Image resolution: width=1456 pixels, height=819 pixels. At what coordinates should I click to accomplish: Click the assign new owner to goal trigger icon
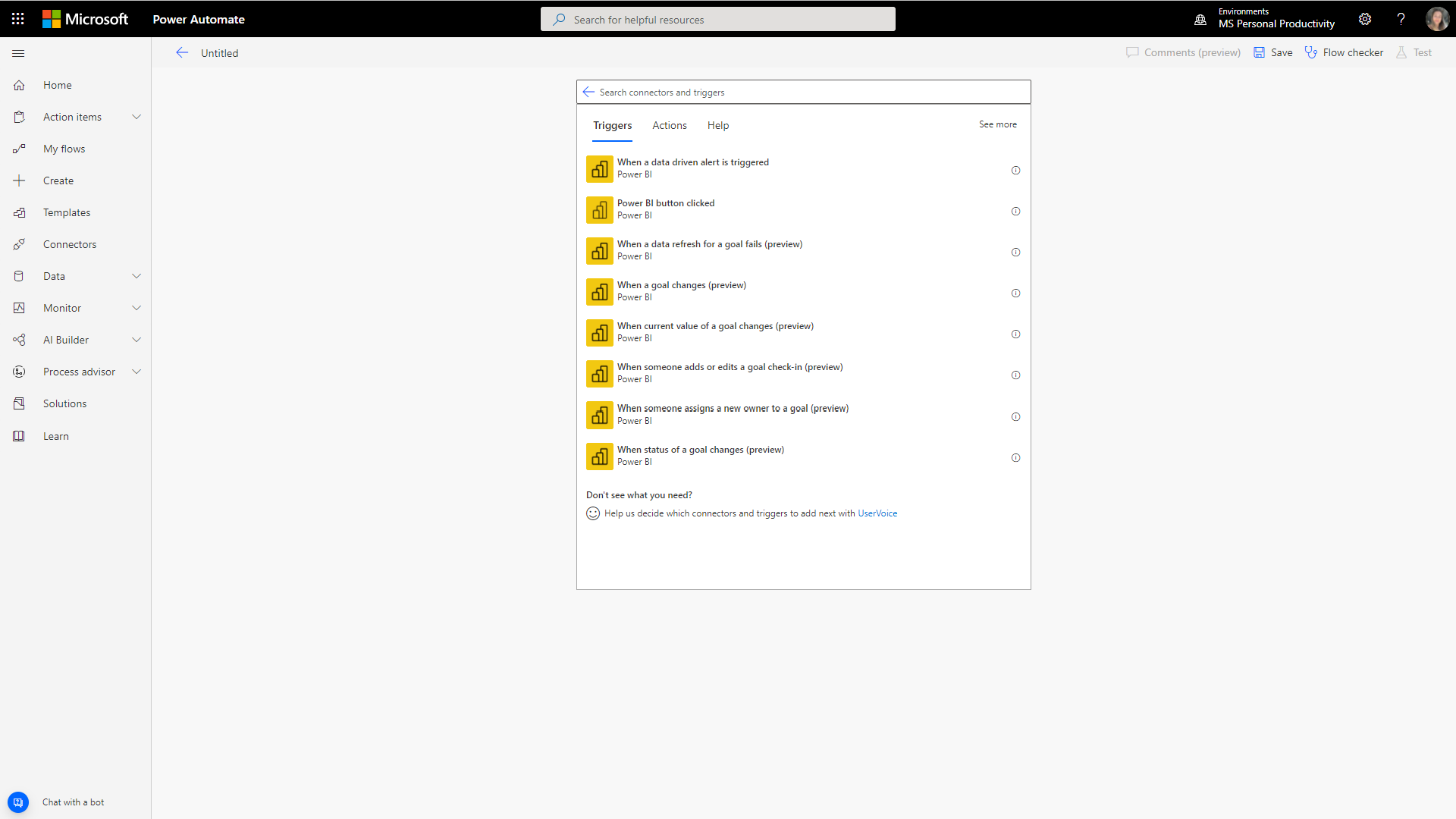click(599, 414)
